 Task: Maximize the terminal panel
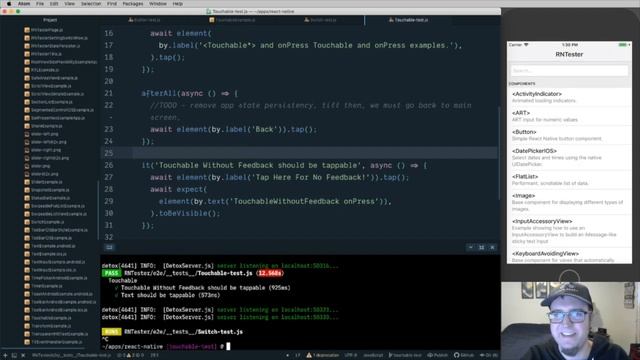click(x=482, y=247)
